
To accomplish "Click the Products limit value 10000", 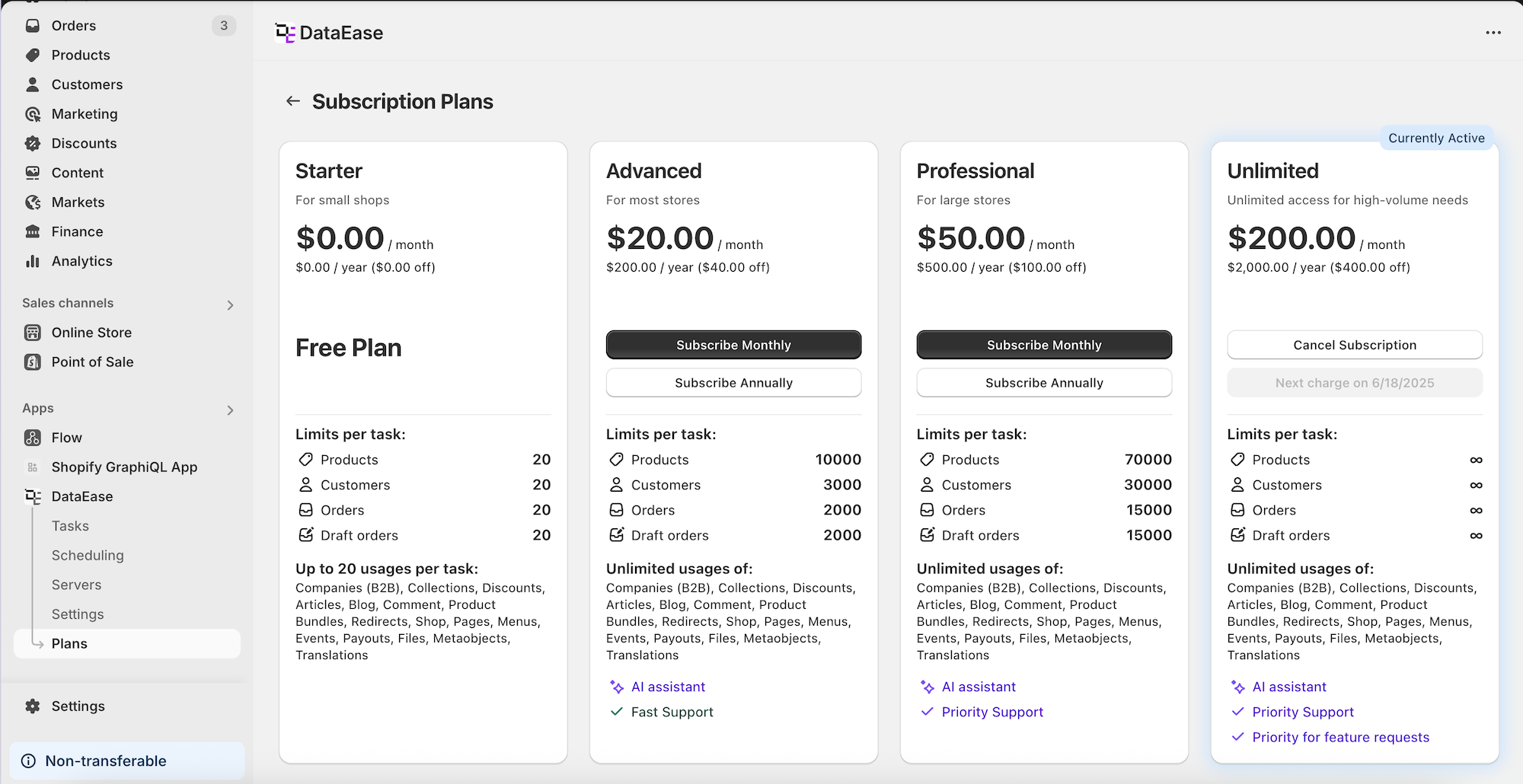I will click(838, 460).
